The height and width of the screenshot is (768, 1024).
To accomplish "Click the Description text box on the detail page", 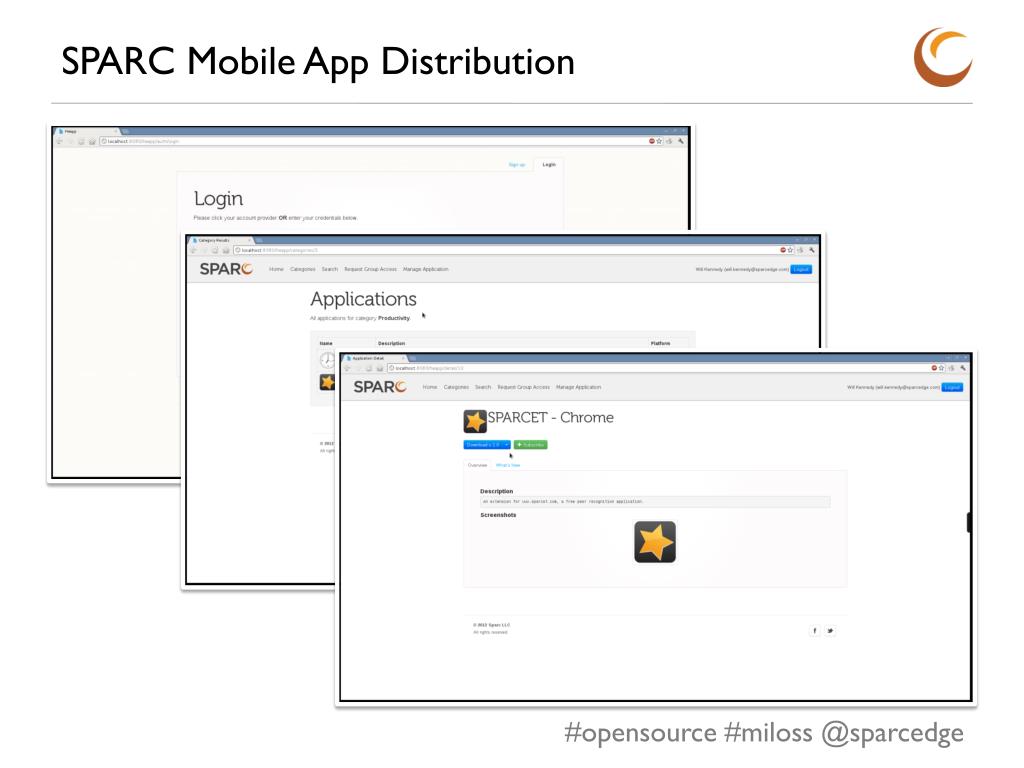I will (655, 502).
